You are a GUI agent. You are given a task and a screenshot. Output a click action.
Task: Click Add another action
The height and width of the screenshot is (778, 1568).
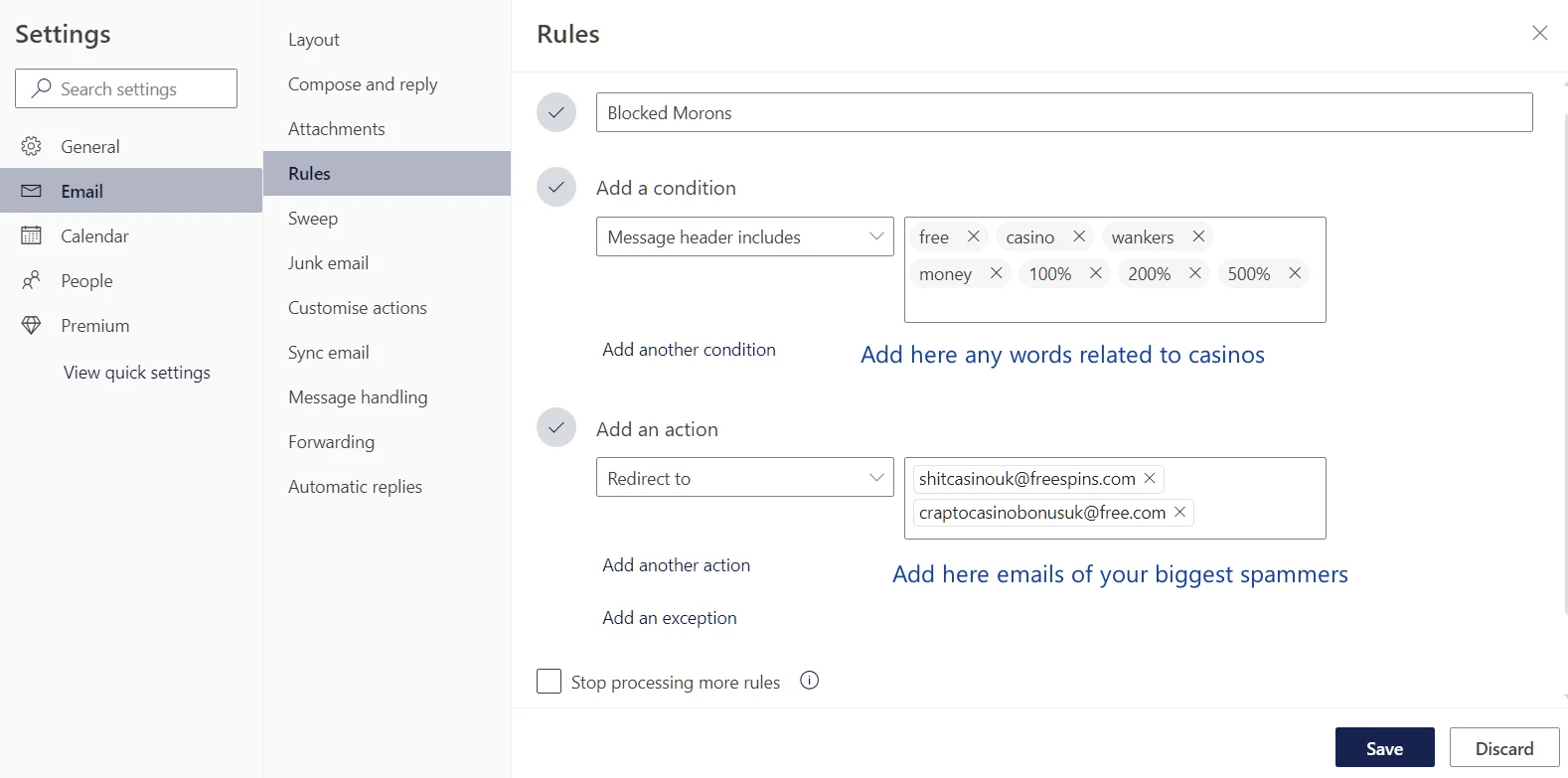click(x=676, y=565)
